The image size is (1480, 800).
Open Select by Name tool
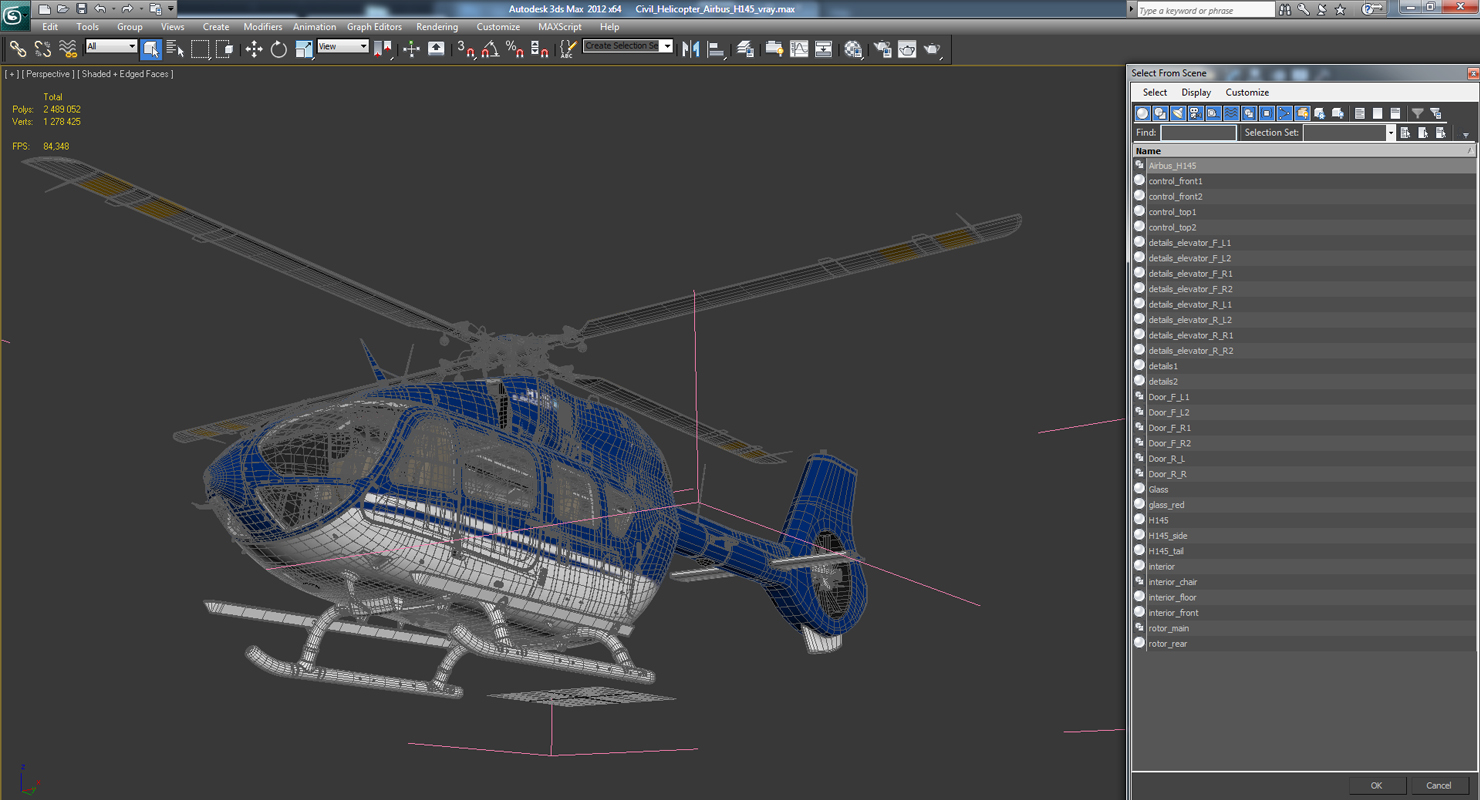pyautogui.click(x=175, y=49)
